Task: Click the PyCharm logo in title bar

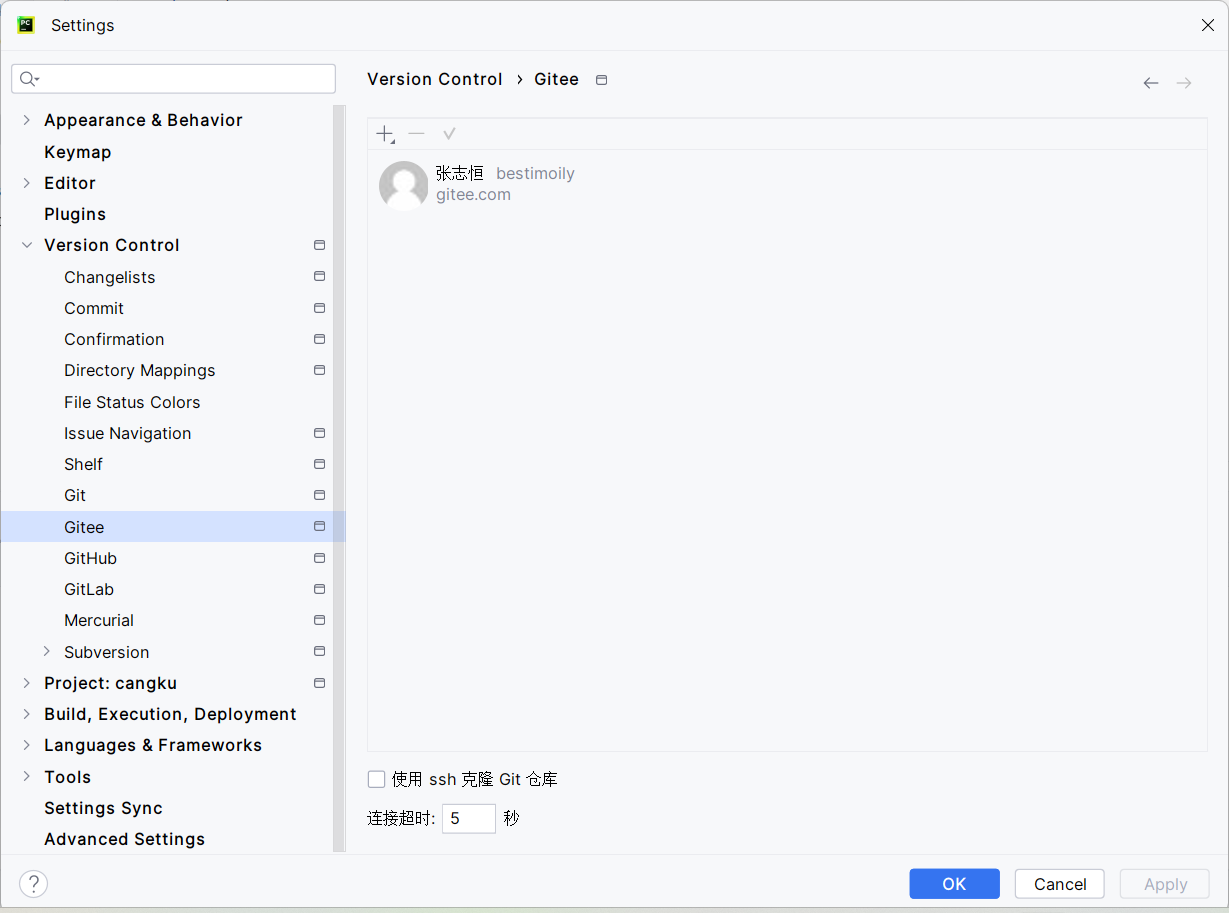Action: pos(26,25)
